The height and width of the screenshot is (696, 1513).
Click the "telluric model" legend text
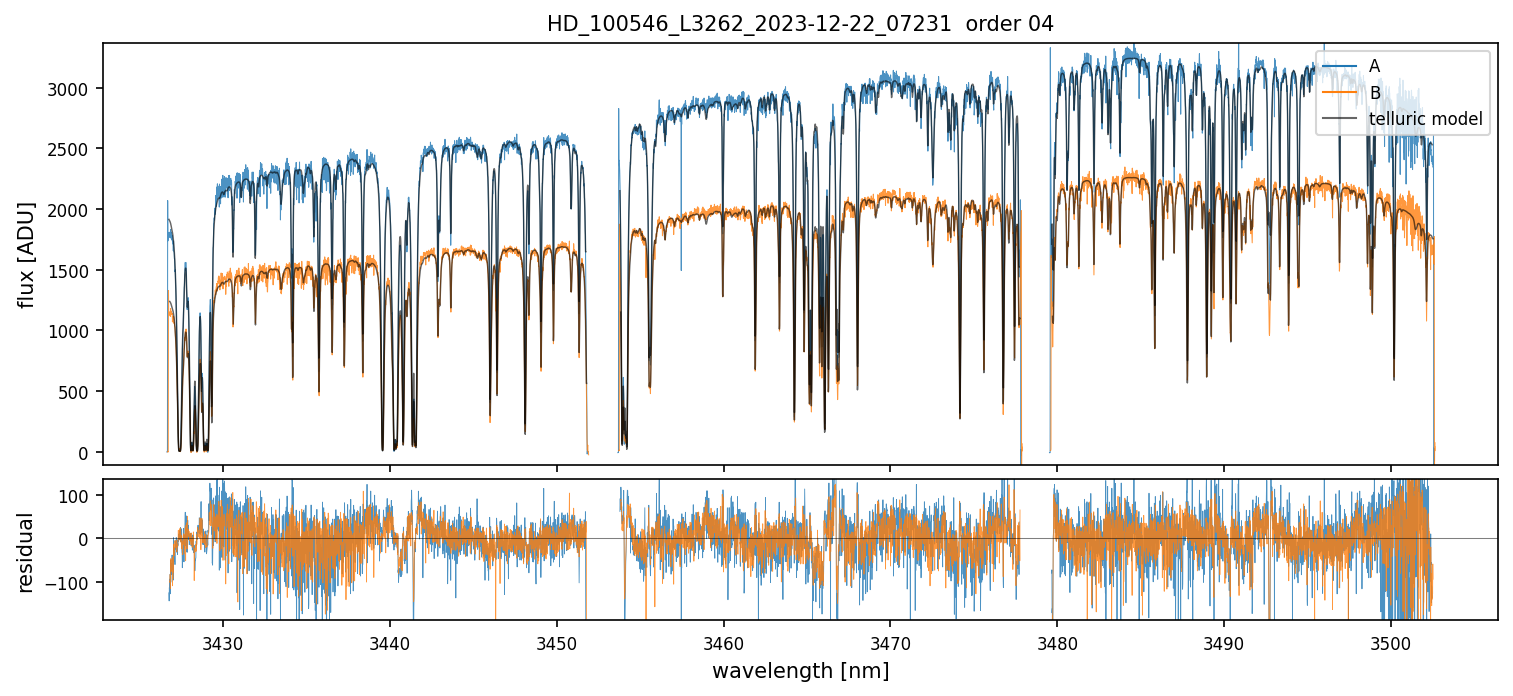click(1425, 121)
